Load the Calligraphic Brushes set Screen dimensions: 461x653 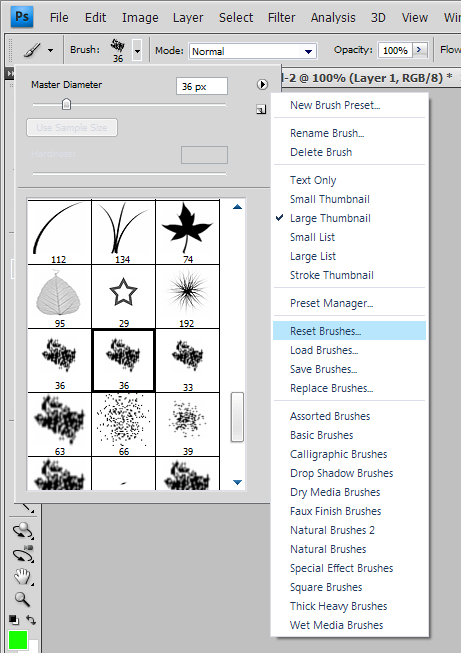tap(339, 454)
